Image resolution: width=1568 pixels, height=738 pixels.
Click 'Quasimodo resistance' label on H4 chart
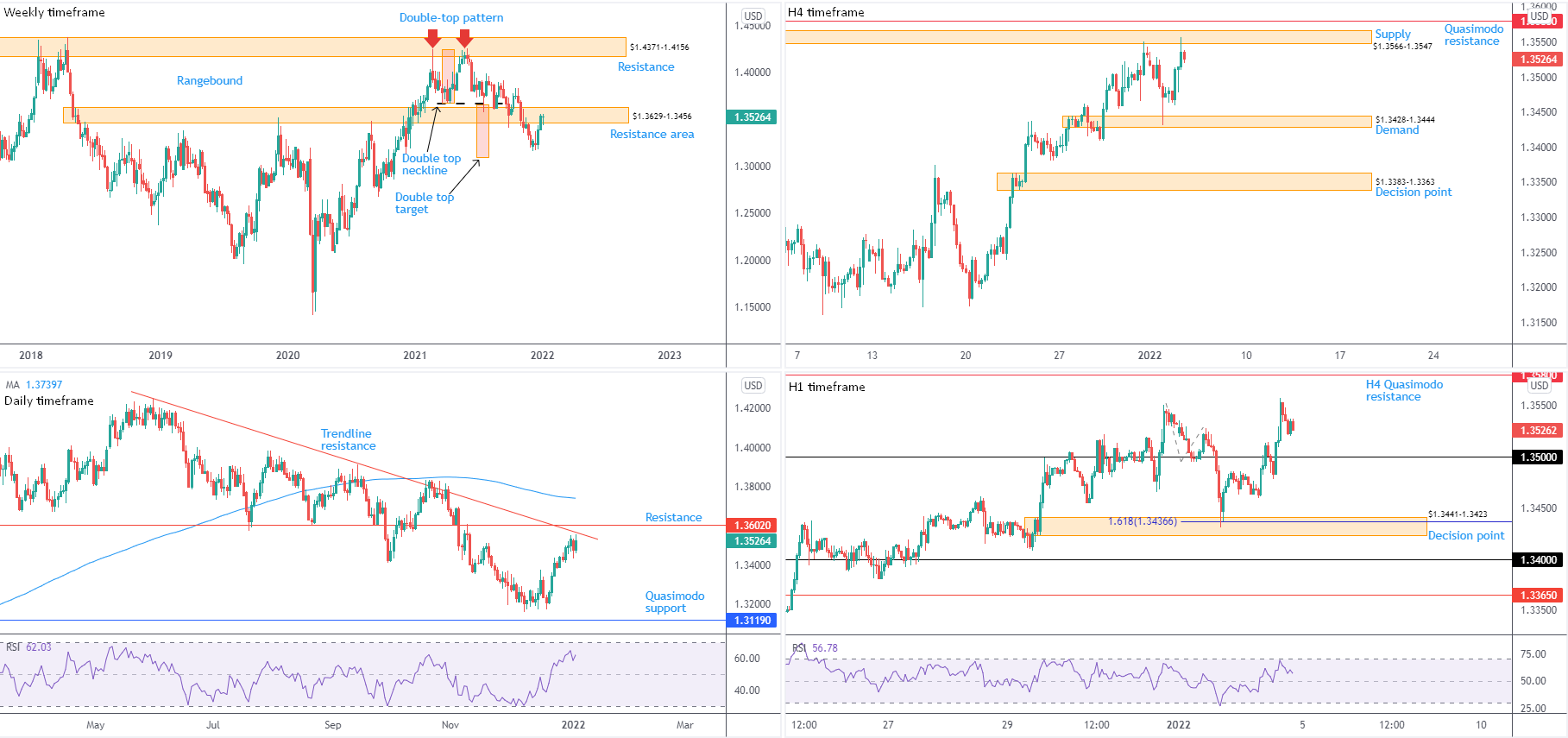[1474, 35]
